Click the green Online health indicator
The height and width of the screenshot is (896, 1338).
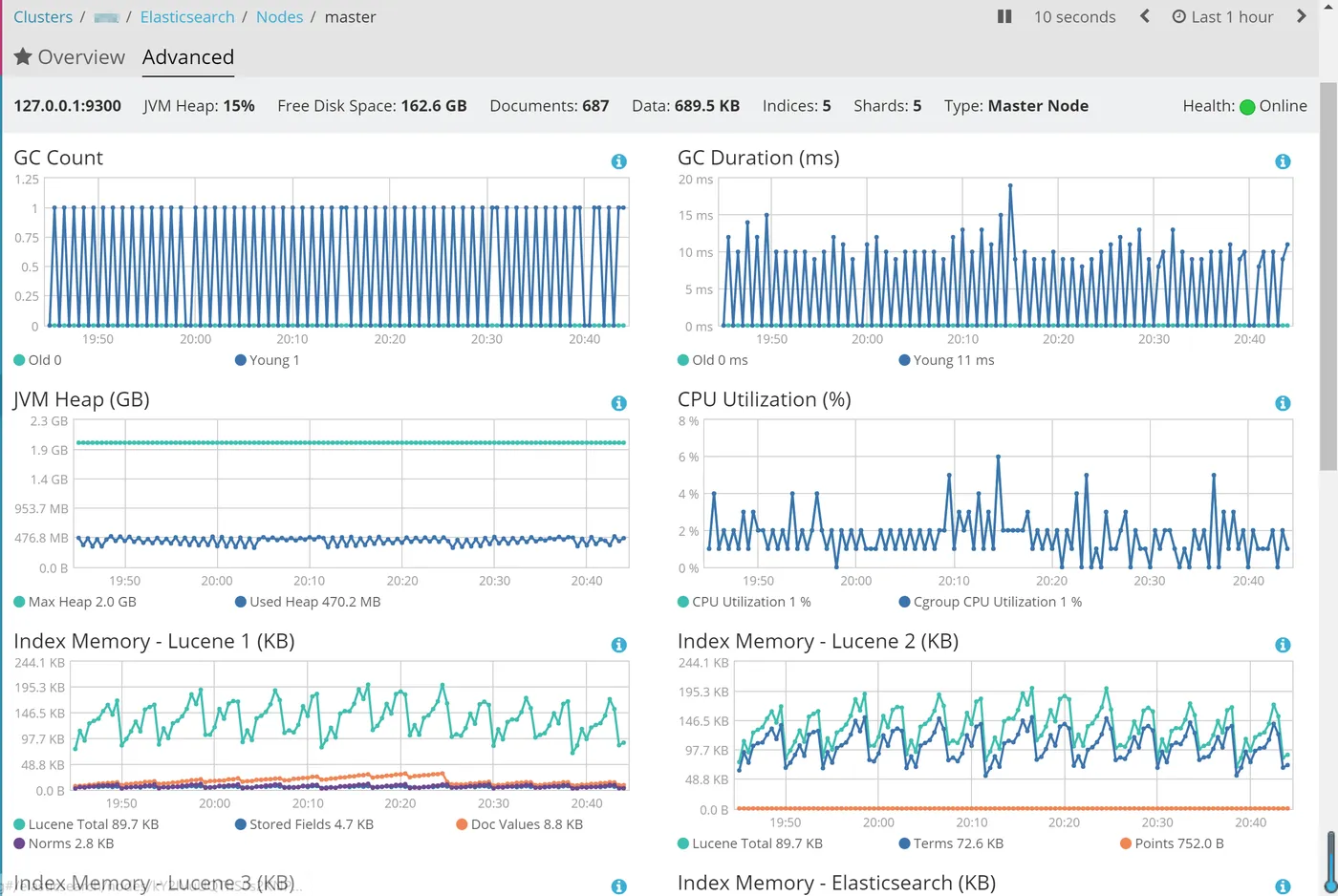1247,107
